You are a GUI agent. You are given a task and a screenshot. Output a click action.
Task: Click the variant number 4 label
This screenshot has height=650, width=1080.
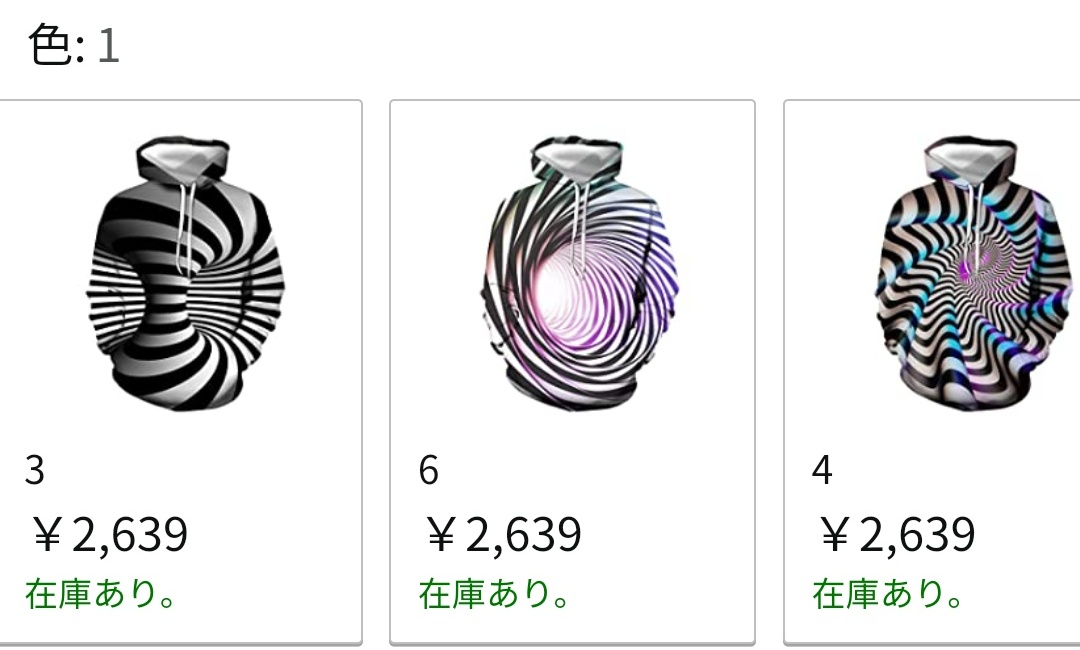click(x=822, y=470)
